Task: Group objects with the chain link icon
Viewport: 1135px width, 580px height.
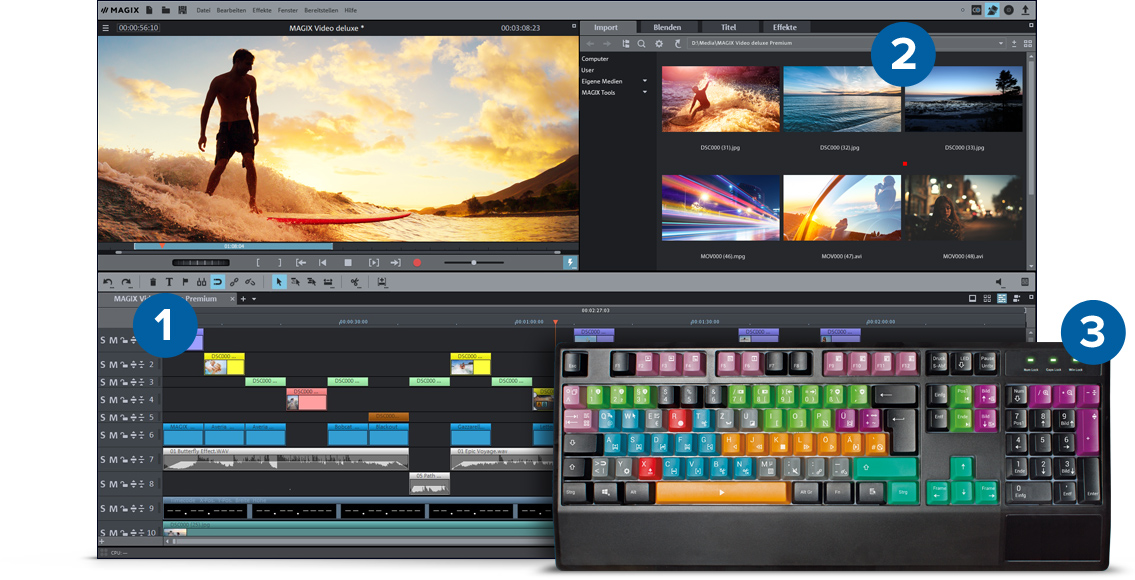Action: point(234,282)
